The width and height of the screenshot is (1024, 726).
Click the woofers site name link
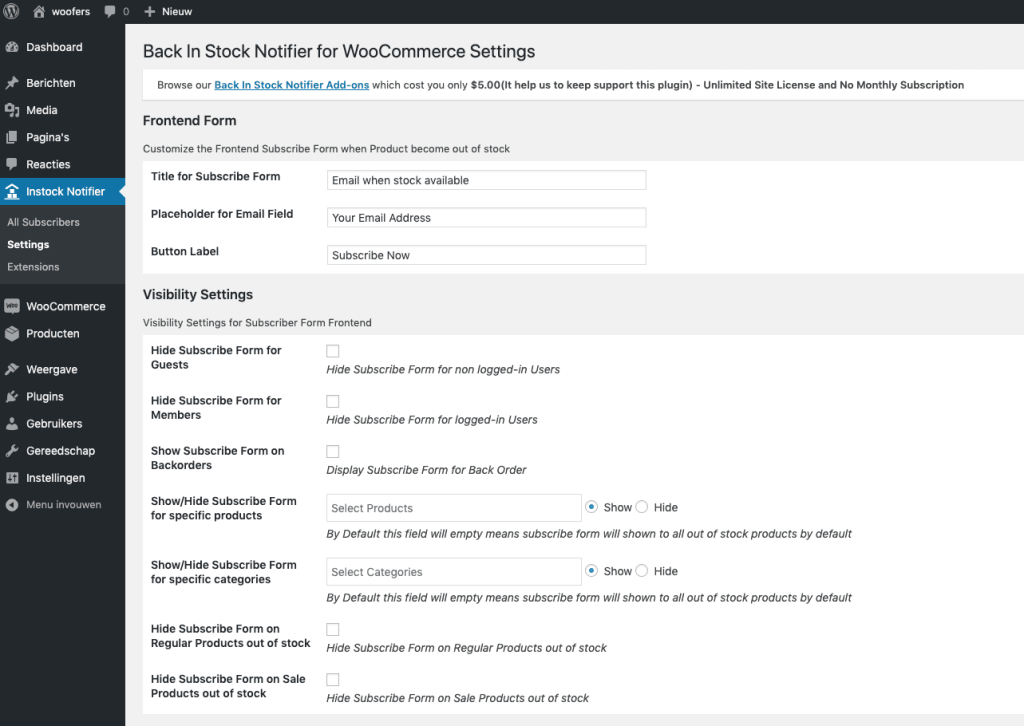tap(71, 12)
